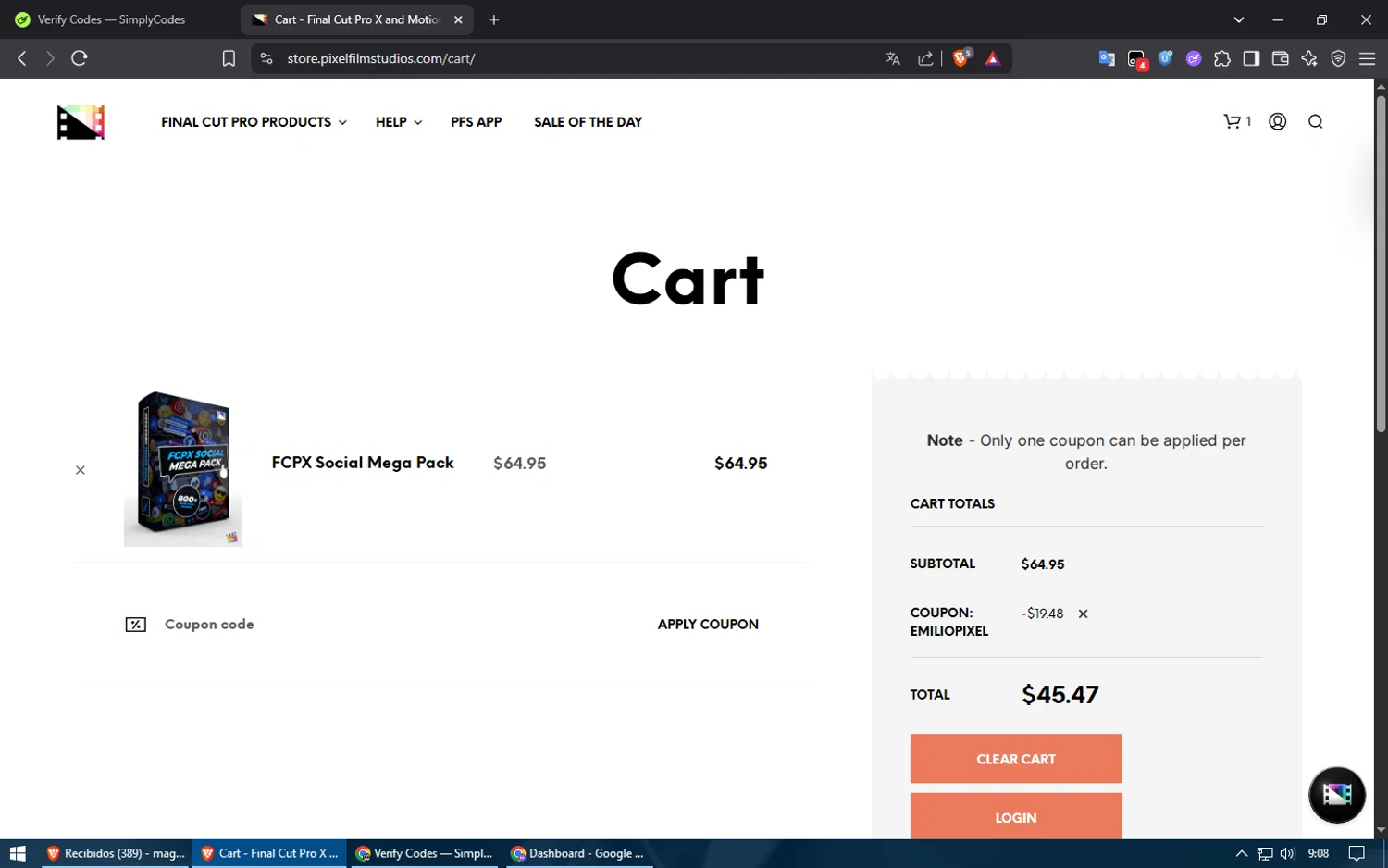Switch to Recibidos mail taskbar window
The image size is (1388, 868).
116,853
